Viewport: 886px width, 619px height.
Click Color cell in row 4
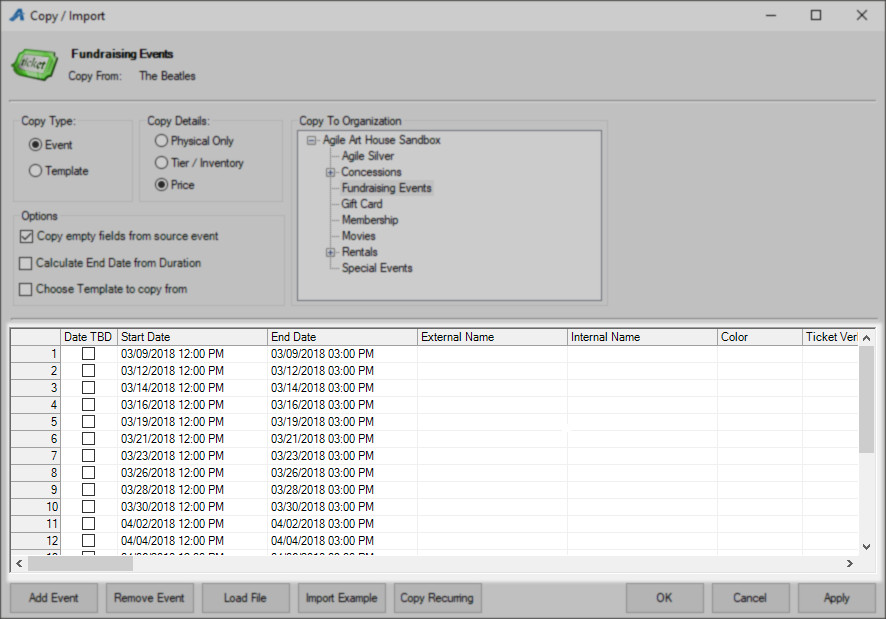pos(759,405)
